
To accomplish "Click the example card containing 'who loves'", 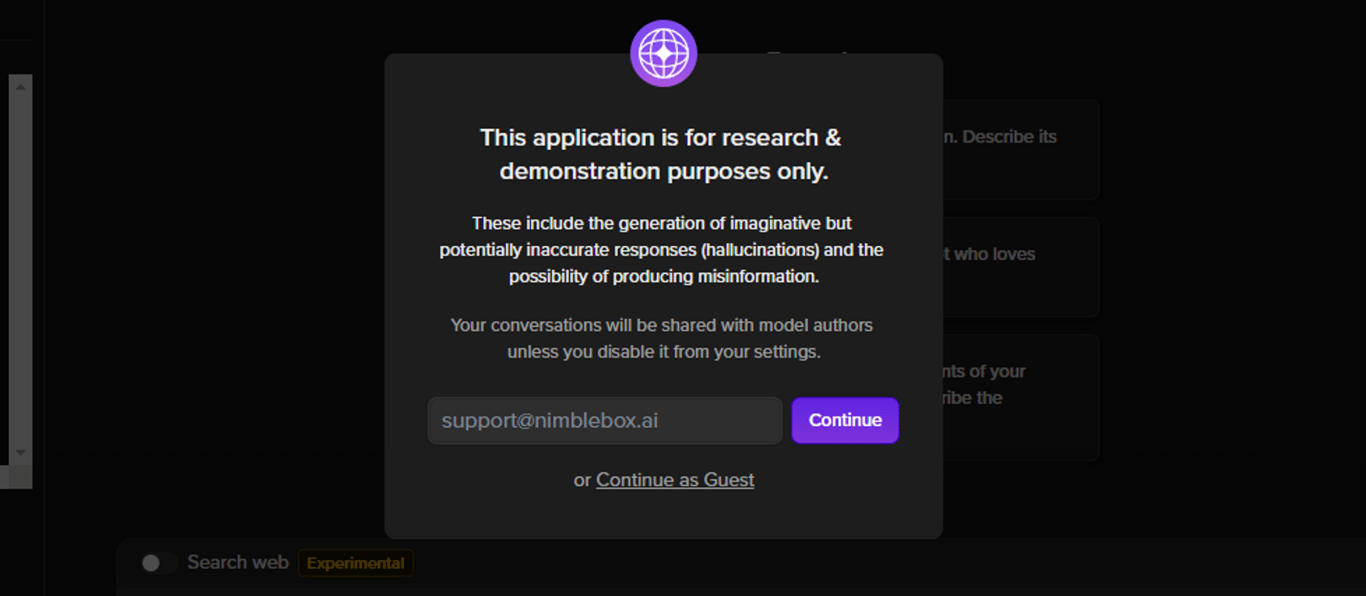I will pos(1020,267).
